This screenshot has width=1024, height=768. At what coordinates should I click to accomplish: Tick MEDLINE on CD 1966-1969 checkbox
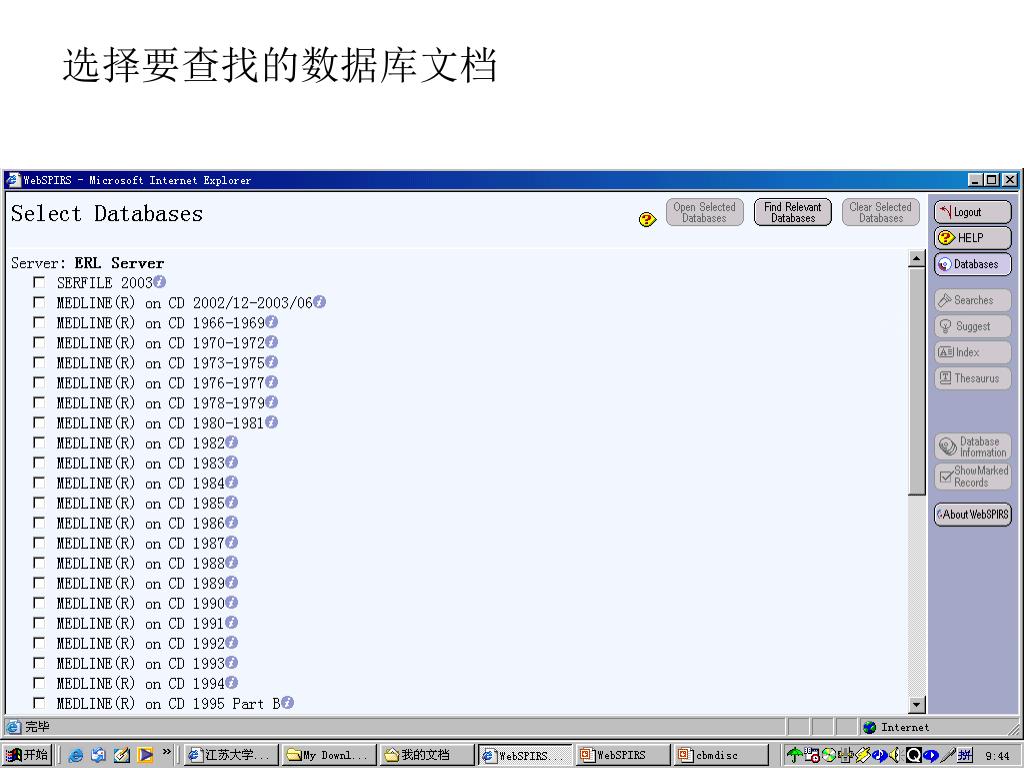tap(39, 323)
